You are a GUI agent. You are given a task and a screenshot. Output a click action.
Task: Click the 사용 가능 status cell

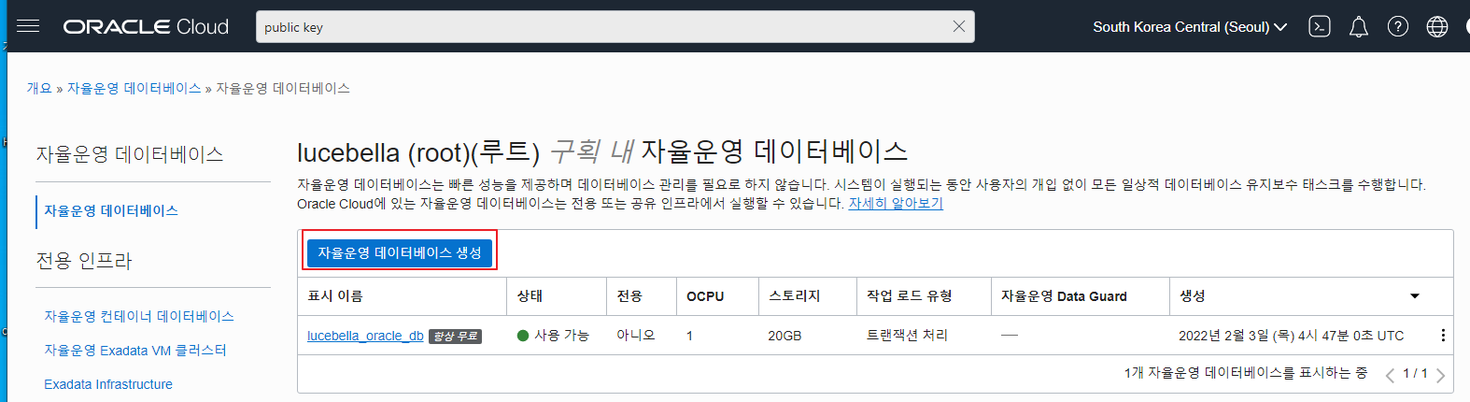pyautogui.click(x=554, y=336)
